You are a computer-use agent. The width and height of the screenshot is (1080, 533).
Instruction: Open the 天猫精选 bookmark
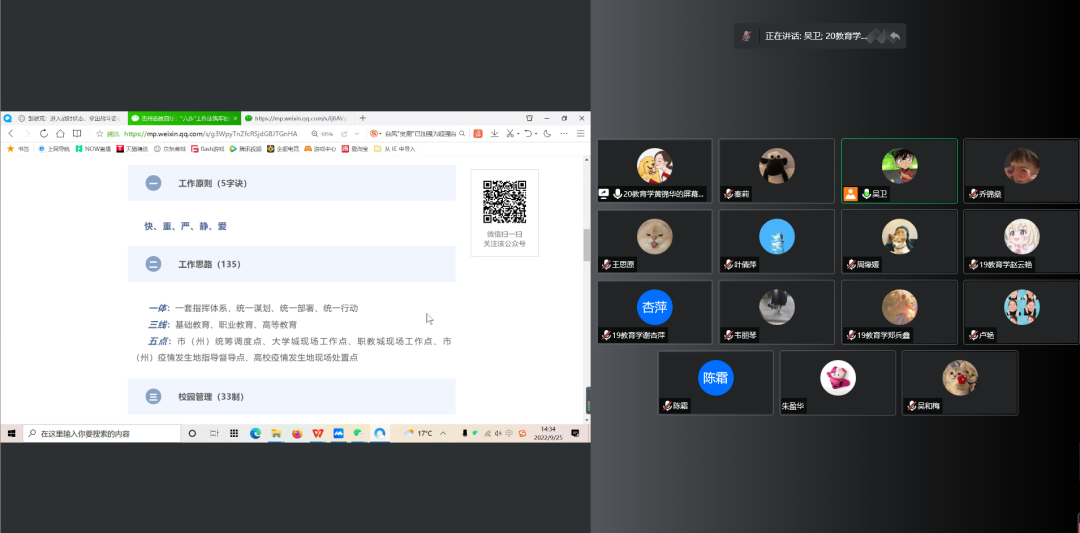click(x=132, y=148)
